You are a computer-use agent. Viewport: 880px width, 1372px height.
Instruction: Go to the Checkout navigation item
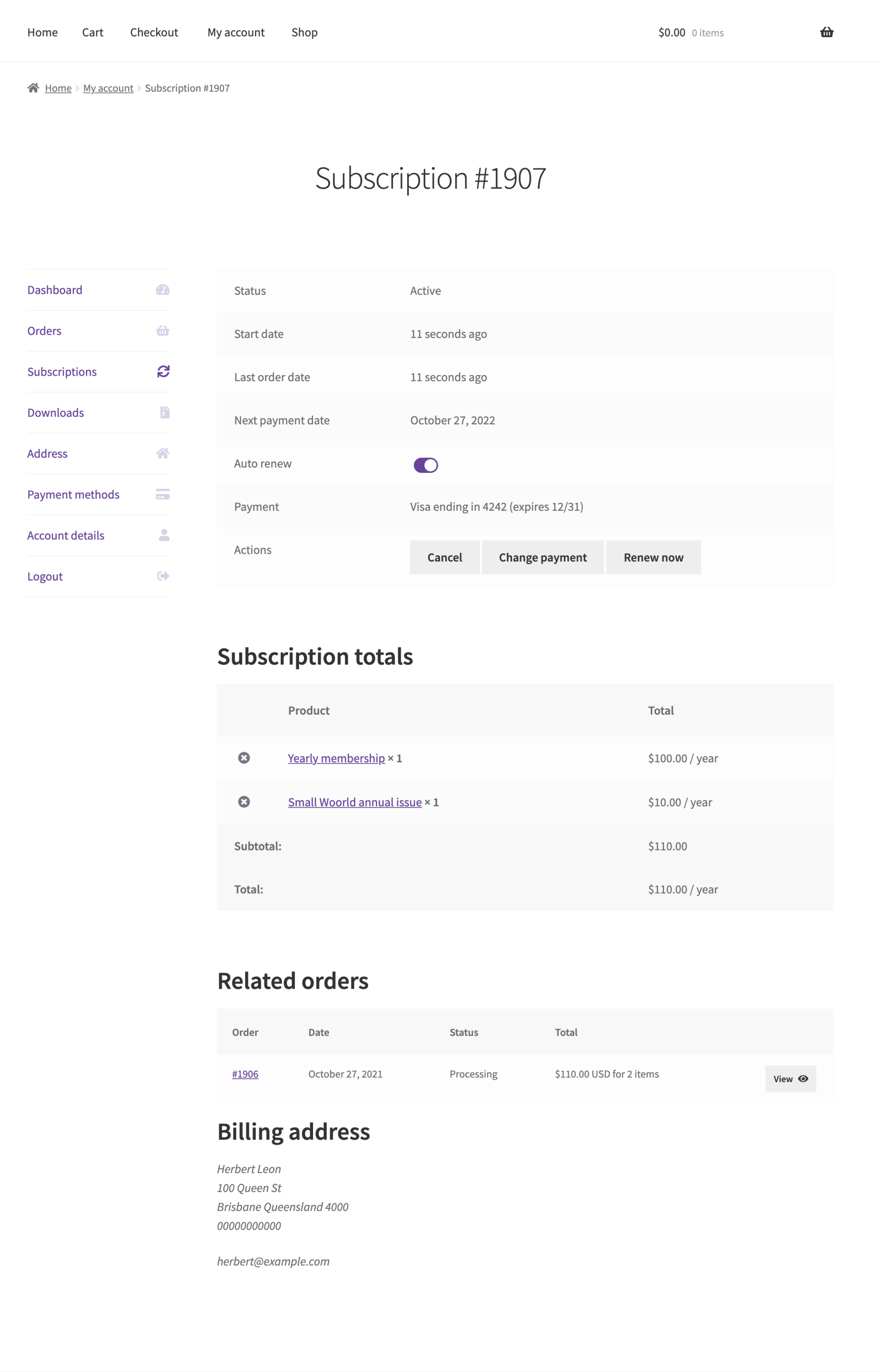click(154, 32)
